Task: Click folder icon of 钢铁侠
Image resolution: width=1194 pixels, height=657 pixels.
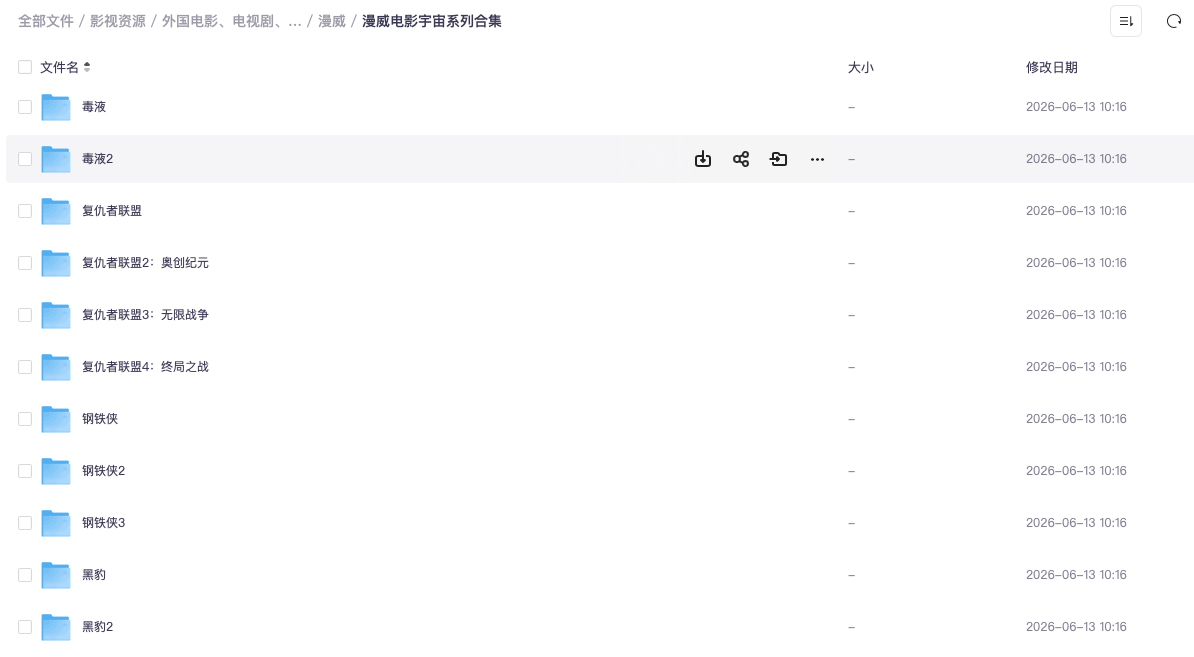Action: [x=56, y=419]
